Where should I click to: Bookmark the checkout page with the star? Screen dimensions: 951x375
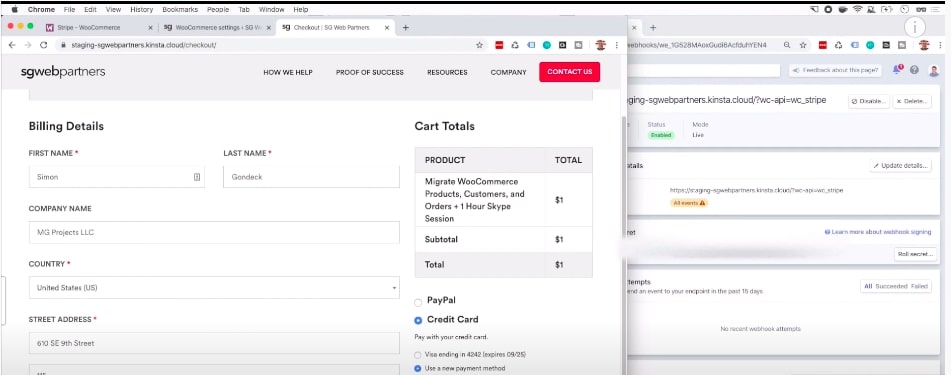tap(479, 45)
